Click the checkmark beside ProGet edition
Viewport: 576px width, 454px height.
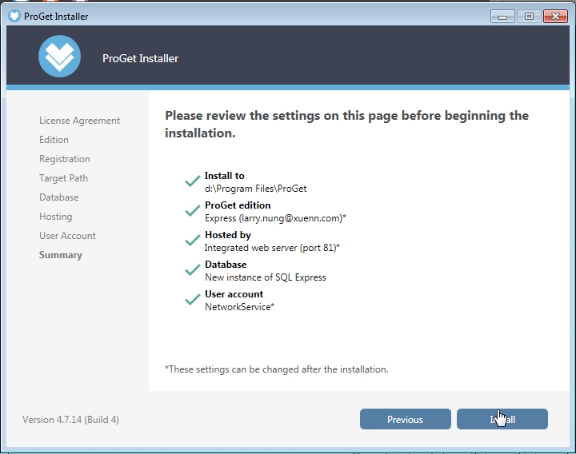pos(192,210)
